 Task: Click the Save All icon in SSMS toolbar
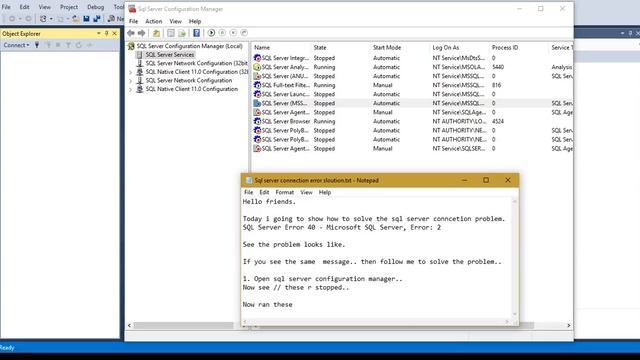click(97, 18)
